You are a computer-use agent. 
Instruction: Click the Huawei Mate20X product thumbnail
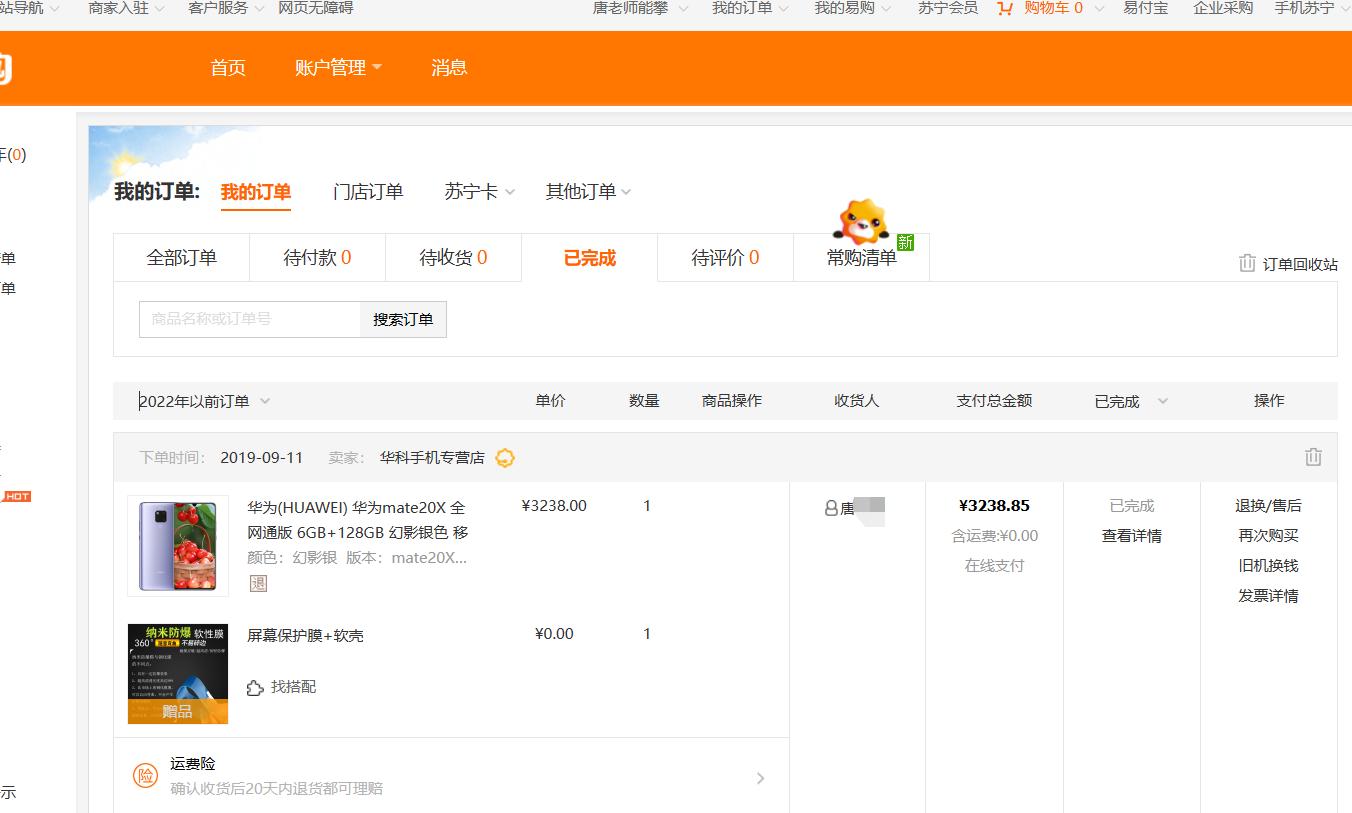pyautogui.click(x=177, y=545)
